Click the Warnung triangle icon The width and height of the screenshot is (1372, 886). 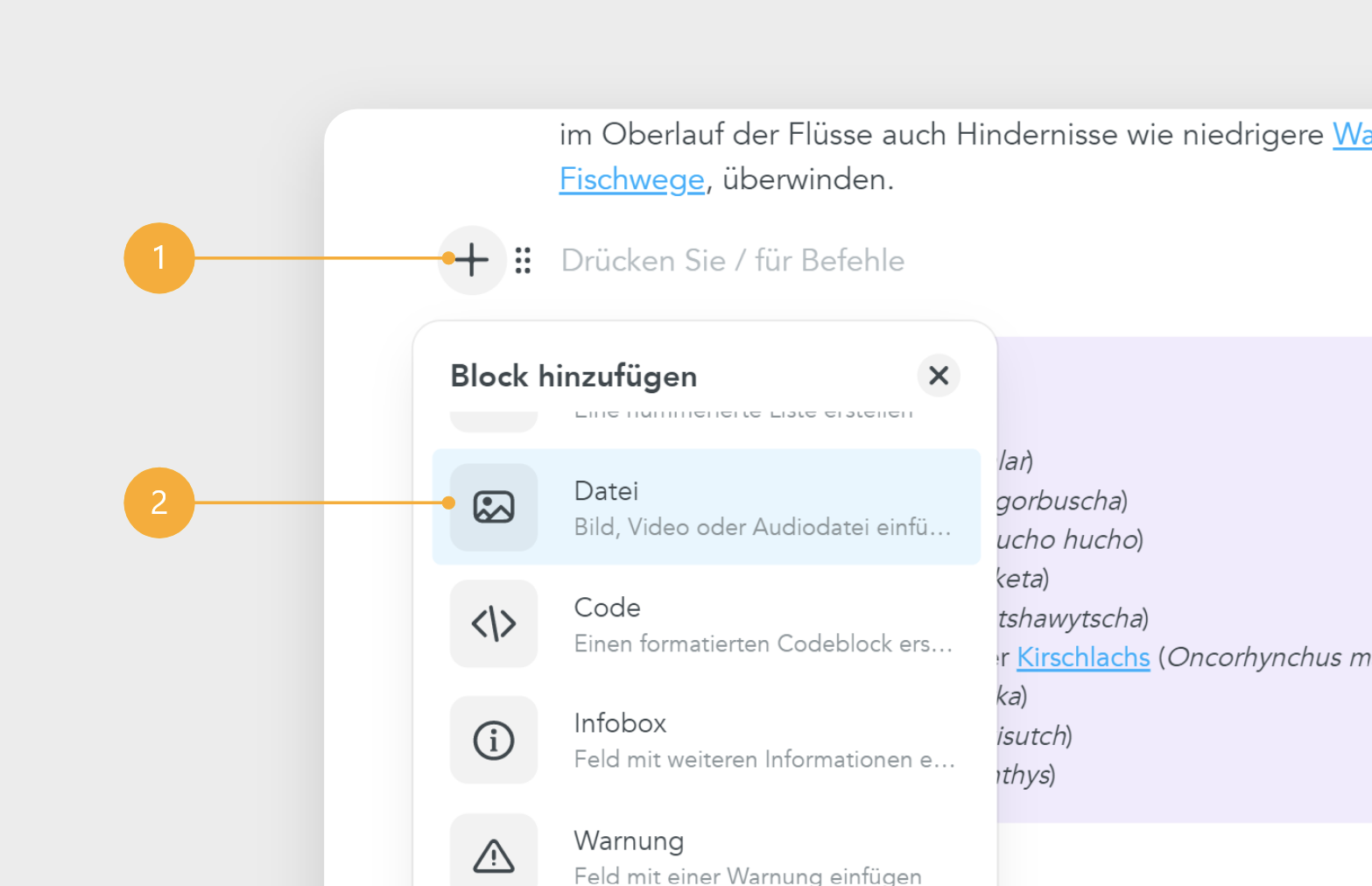[494, 855]
